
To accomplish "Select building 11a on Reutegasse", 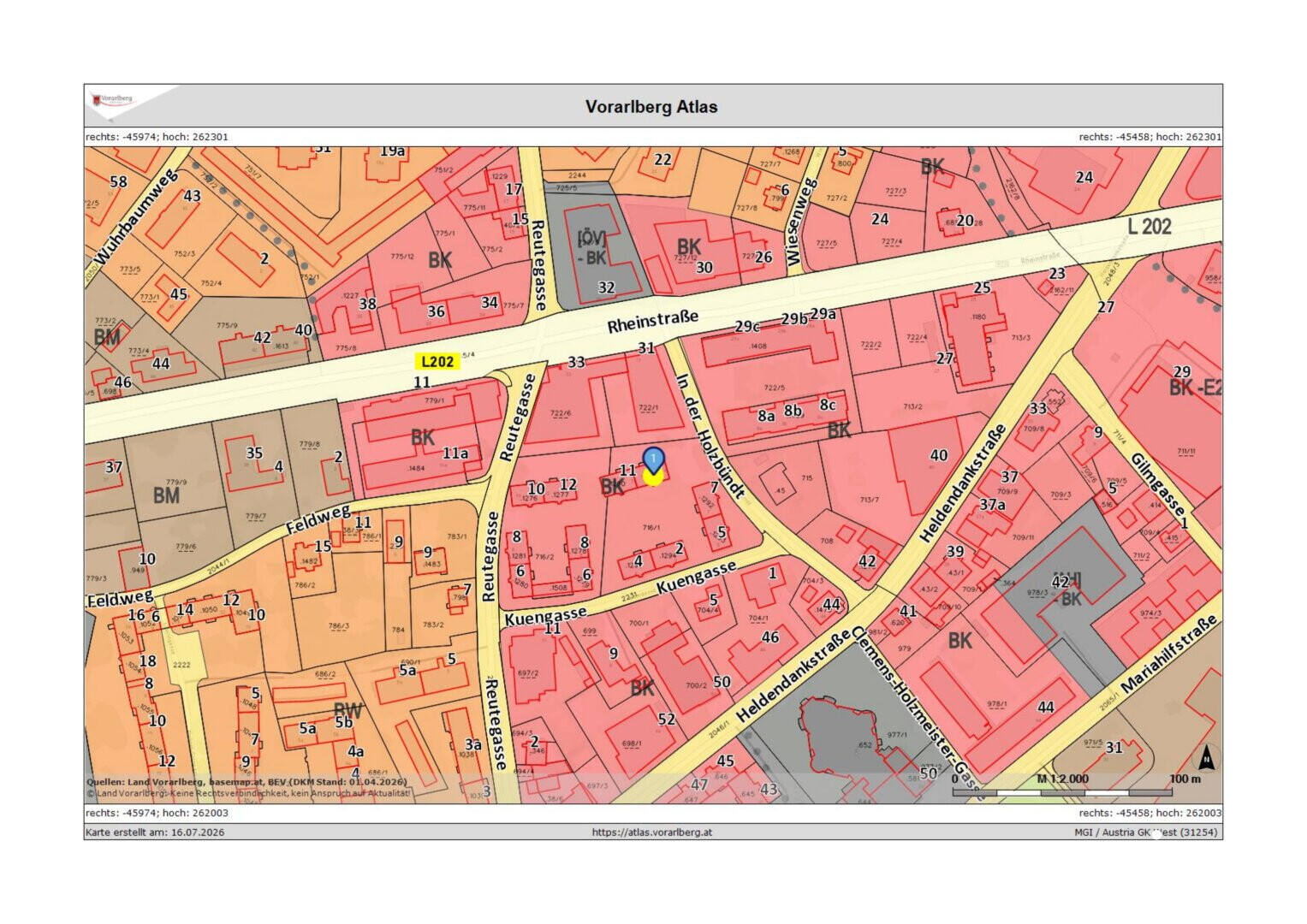I will pos(455,453).
